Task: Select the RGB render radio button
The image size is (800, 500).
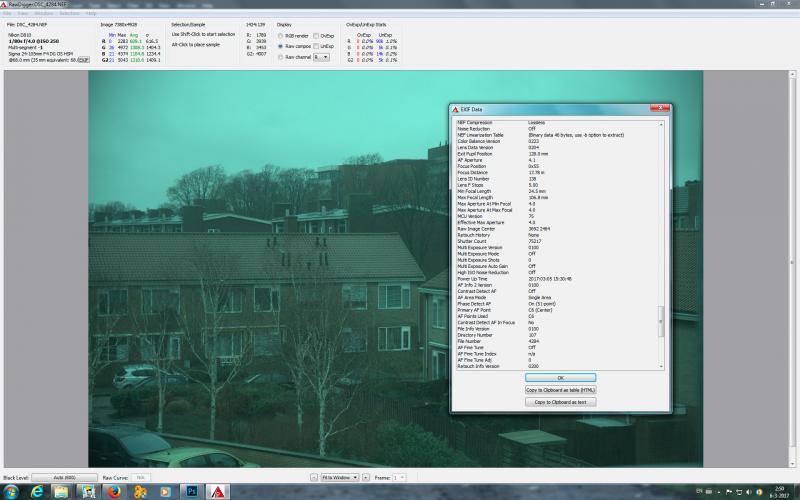Action: click(x=280, y=36)
